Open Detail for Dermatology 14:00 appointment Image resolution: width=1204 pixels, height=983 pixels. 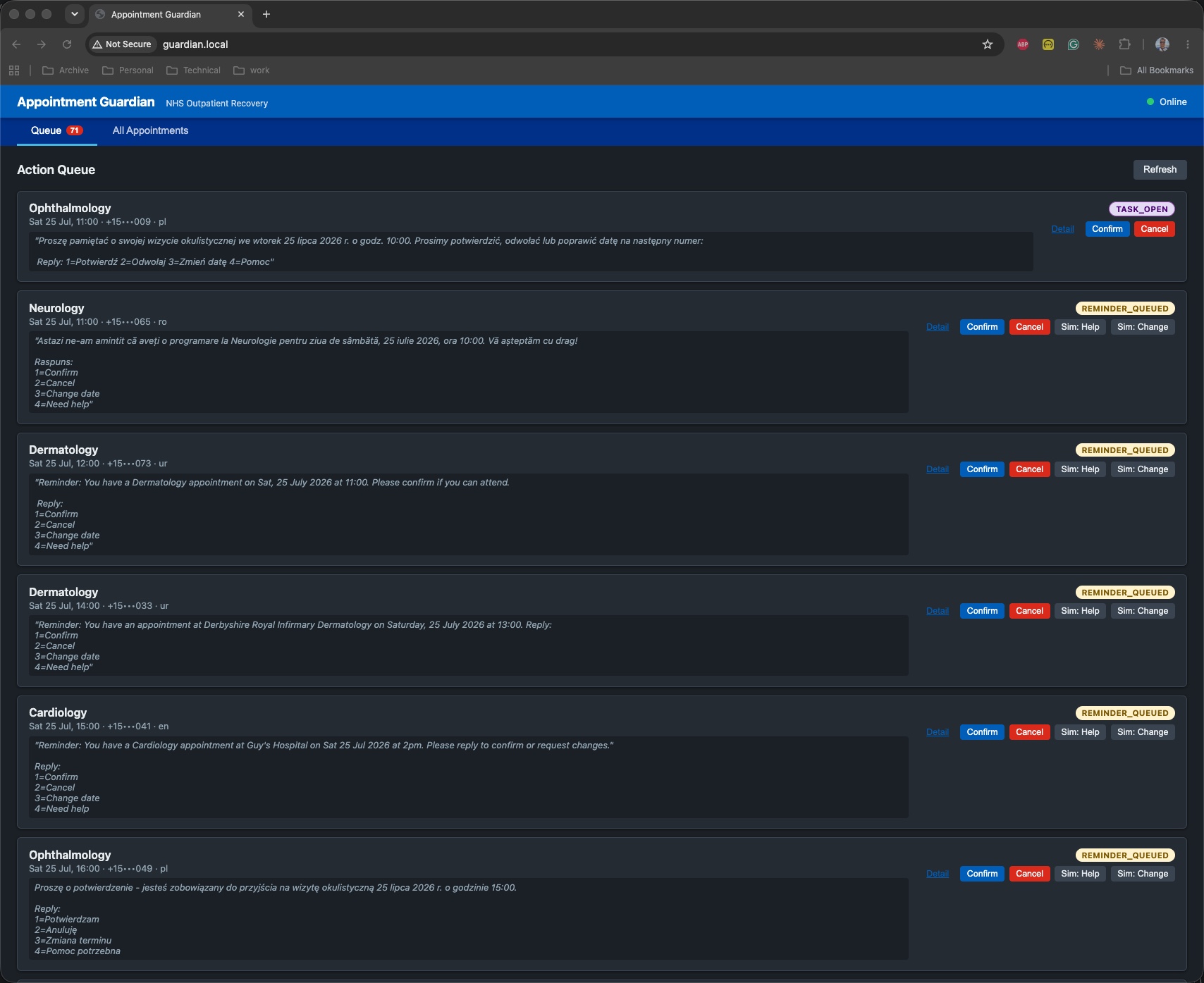tap(938, 611)
